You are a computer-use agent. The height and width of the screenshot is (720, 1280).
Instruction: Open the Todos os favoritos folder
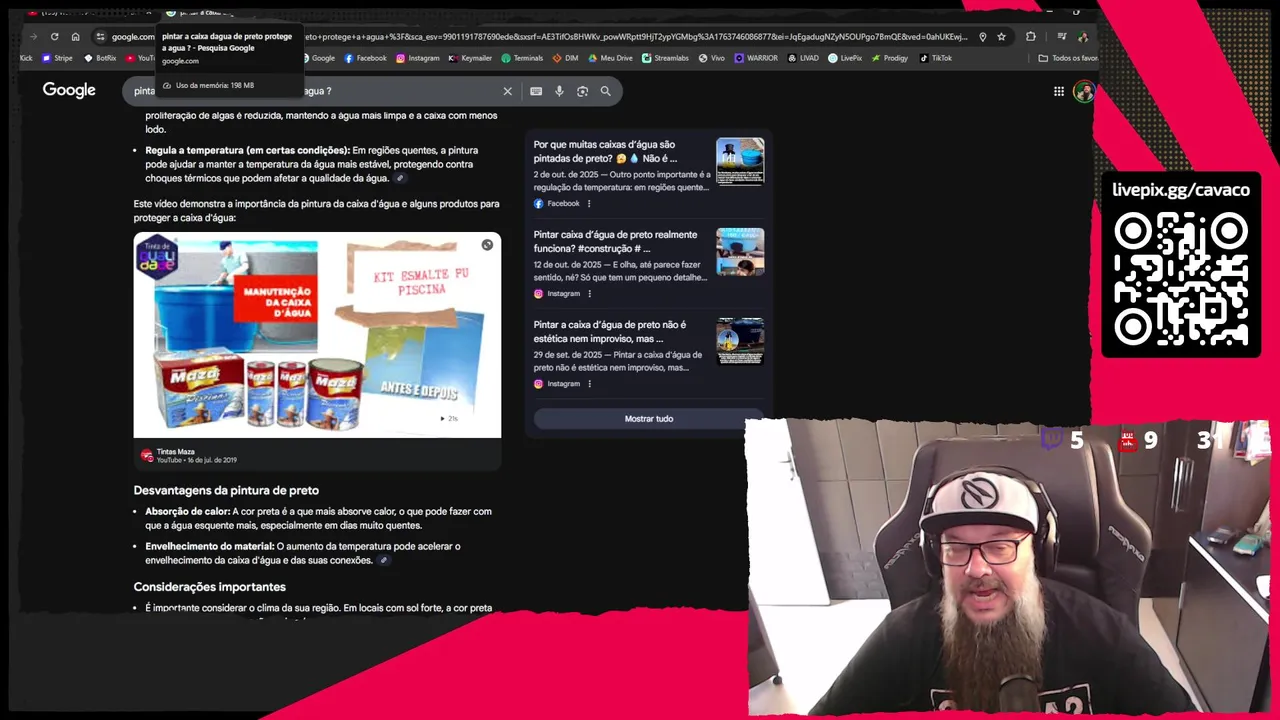coord(1068,58)
